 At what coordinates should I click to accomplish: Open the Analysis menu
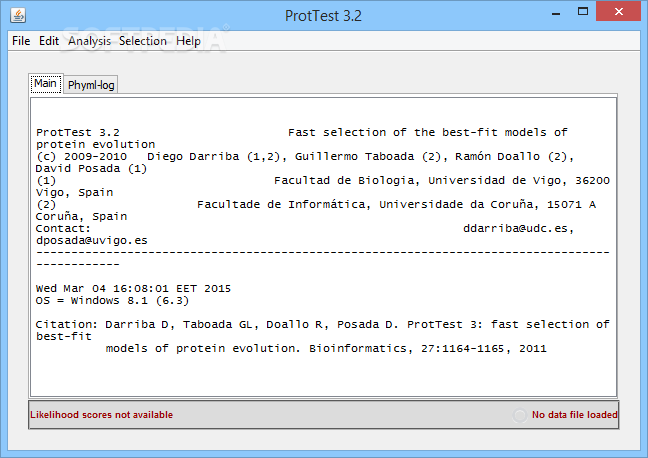tap(89, 41)
